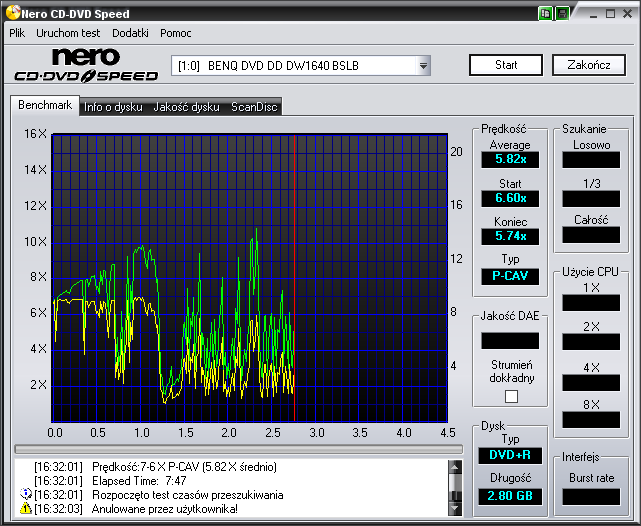Click the Average speed value 5.82x
This screenshot has height=526, width=641.
pyautogui.click(x=510, y=159)
